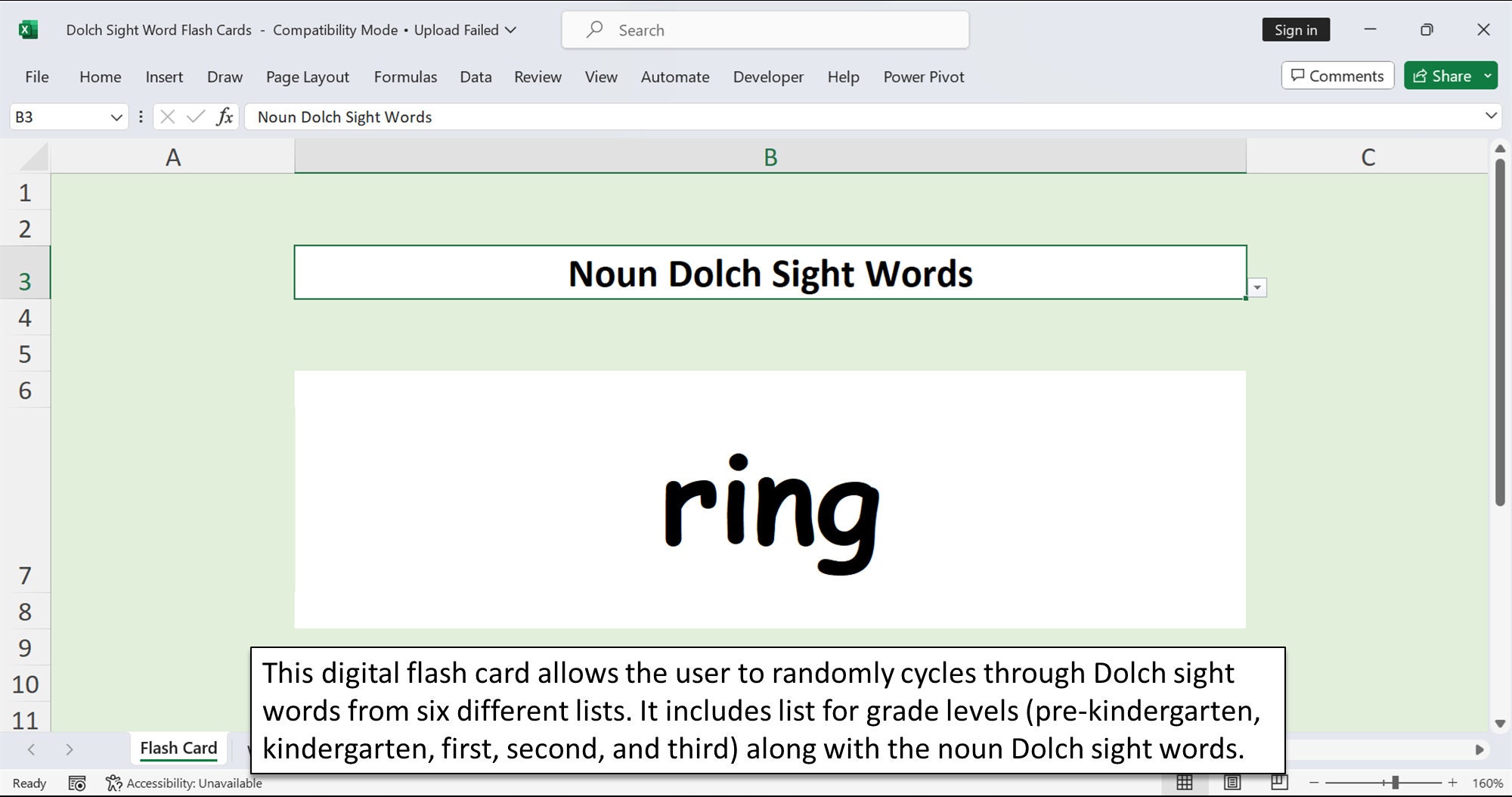This screenshot has height=797, width=1512.
Task: Switch to the Power Pivot tab
Action: (x=923, y=76)
